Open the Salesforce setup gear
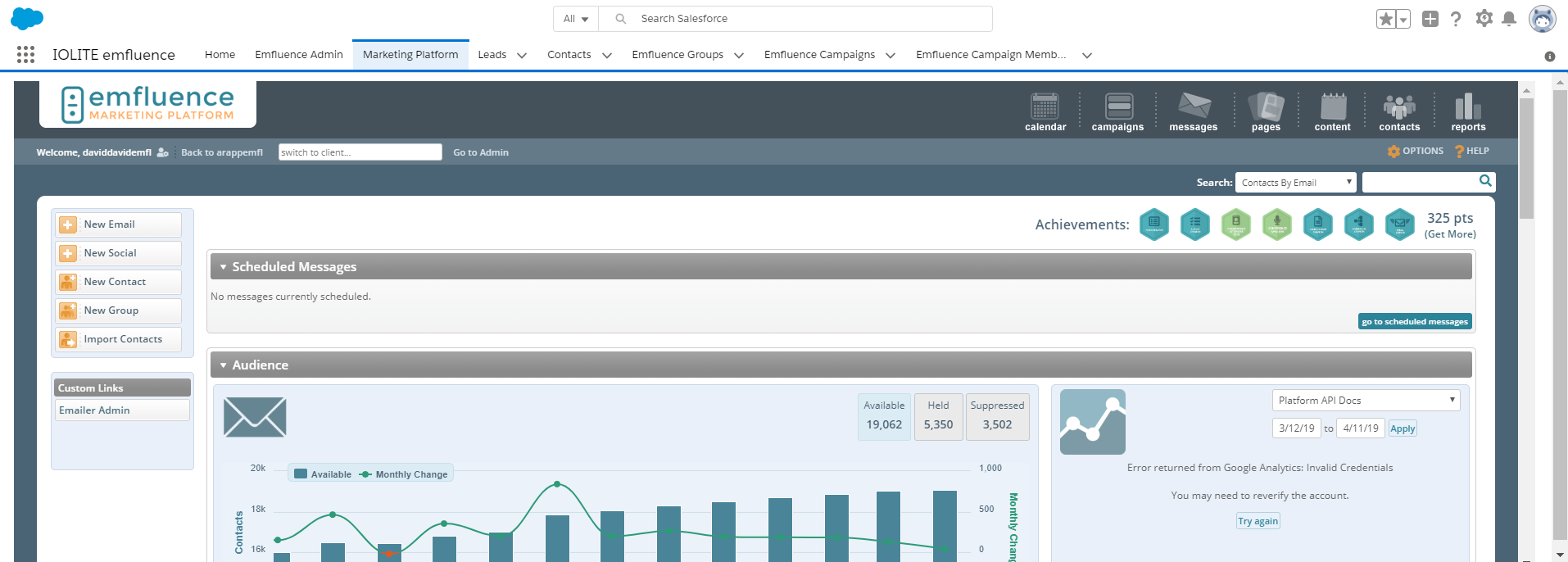Screen dimensions: 1568x562 tap(1484, 18)
